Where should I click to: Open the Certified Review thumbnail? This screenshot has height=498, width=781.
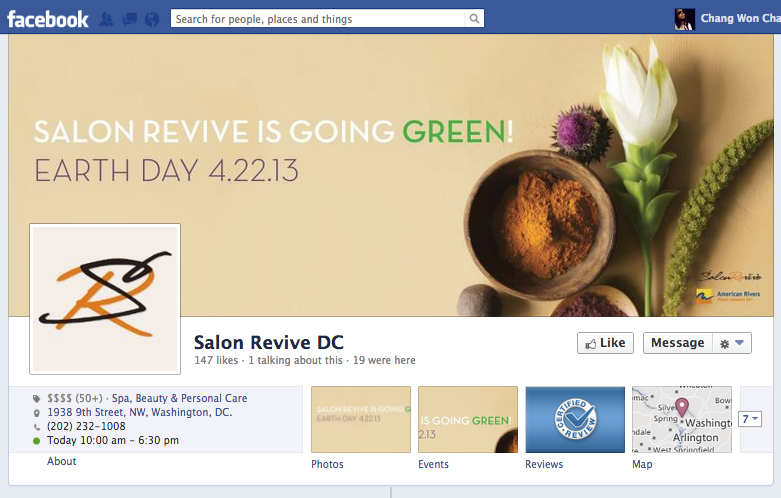(x=575, y=419)
